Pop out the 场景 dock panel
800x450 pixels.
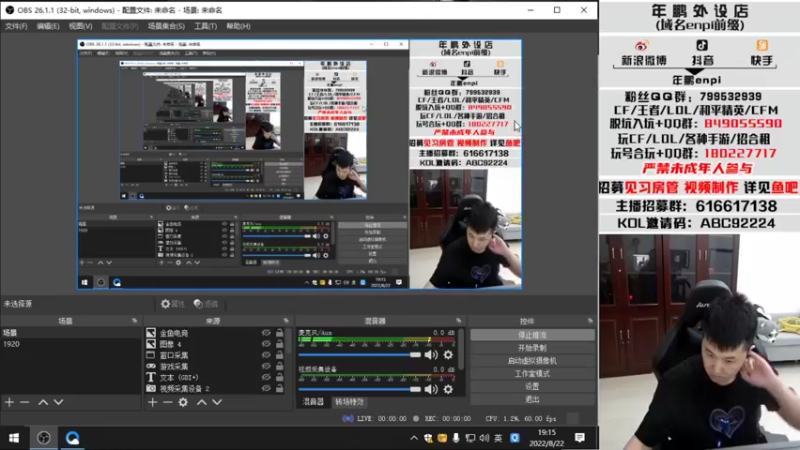(134, 321)
